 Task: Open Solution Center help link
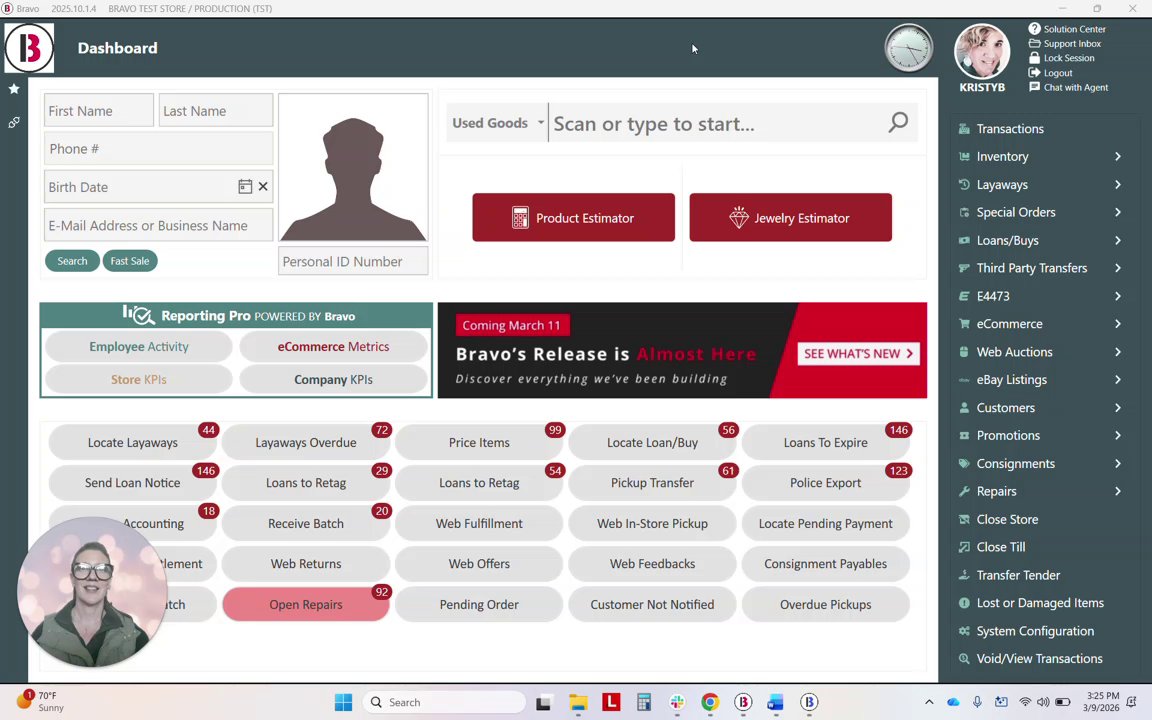tap(1067, 29)
